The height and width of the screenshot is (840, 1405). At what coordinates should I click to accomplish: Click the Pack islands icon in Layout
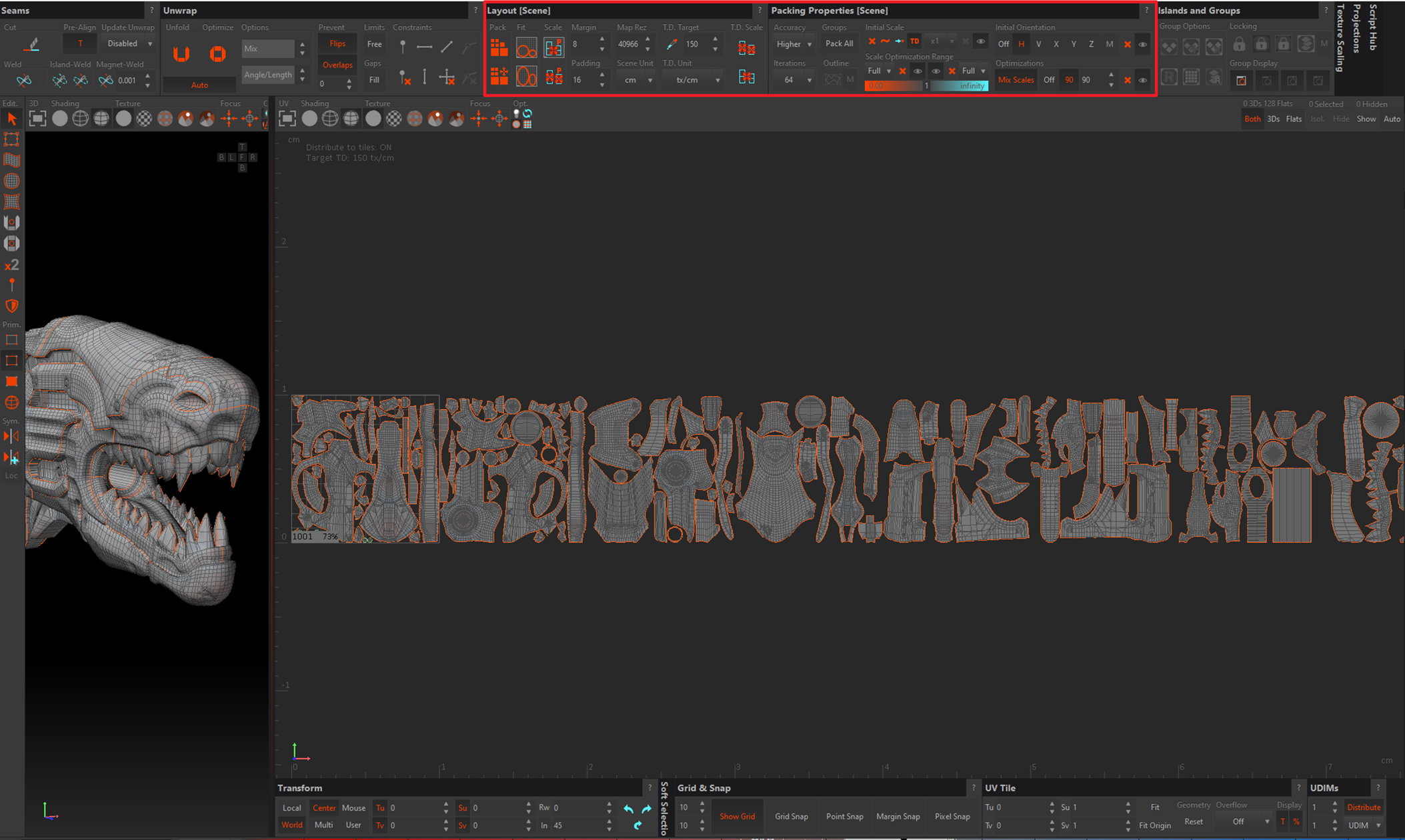point(499,47)
